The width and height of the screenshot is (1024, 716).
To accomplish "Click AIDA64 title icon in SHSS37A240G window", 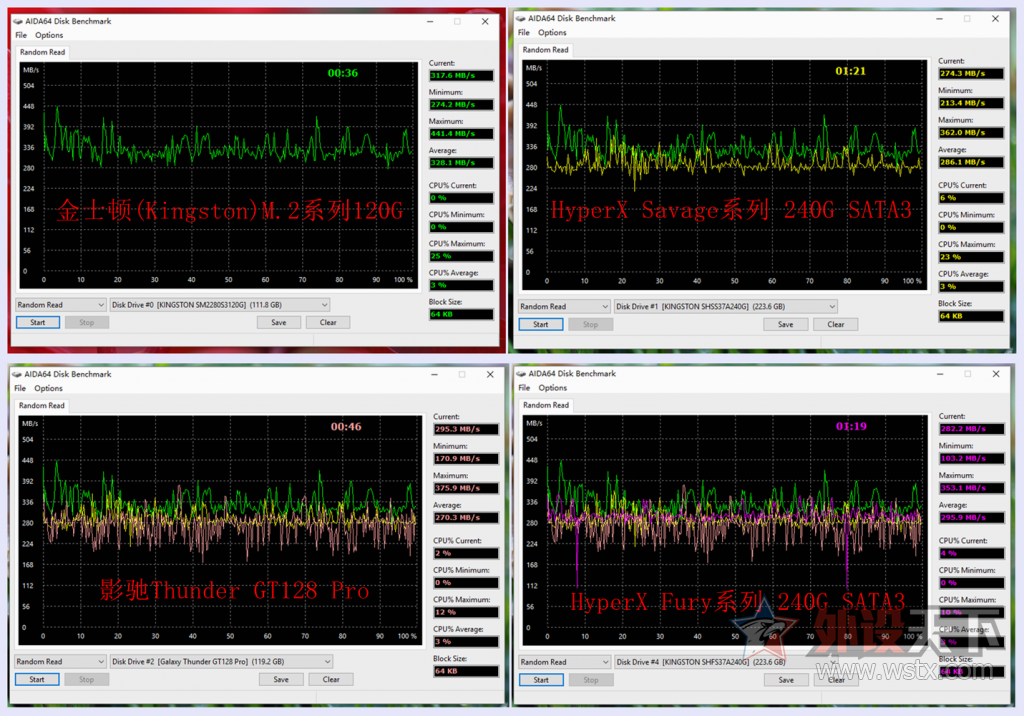I will click(x=520, y=19).
